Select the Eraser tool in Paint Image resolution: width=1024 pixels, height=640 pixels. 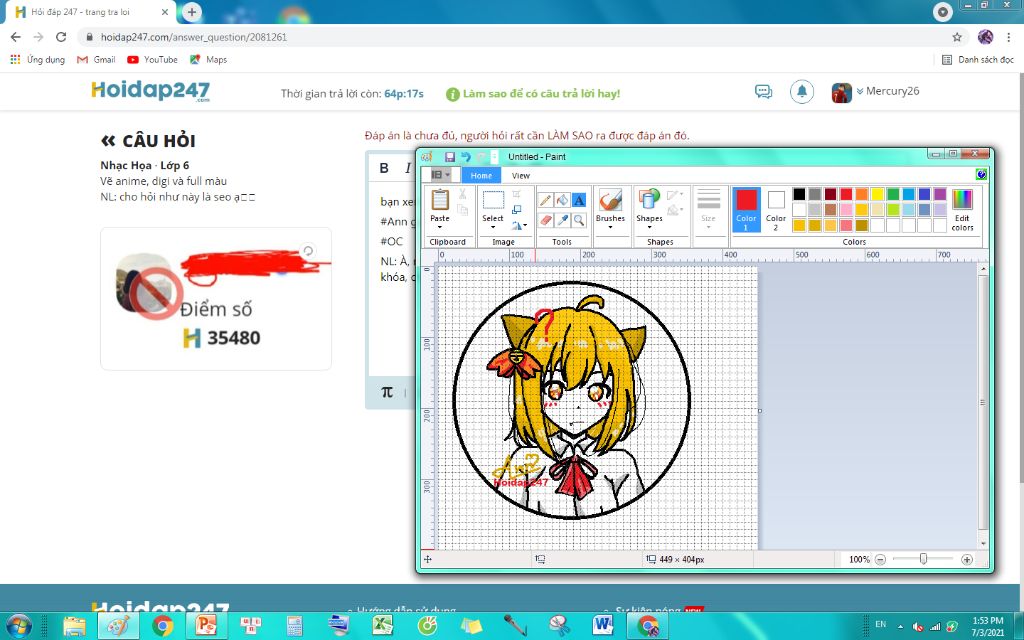point(545,221)
